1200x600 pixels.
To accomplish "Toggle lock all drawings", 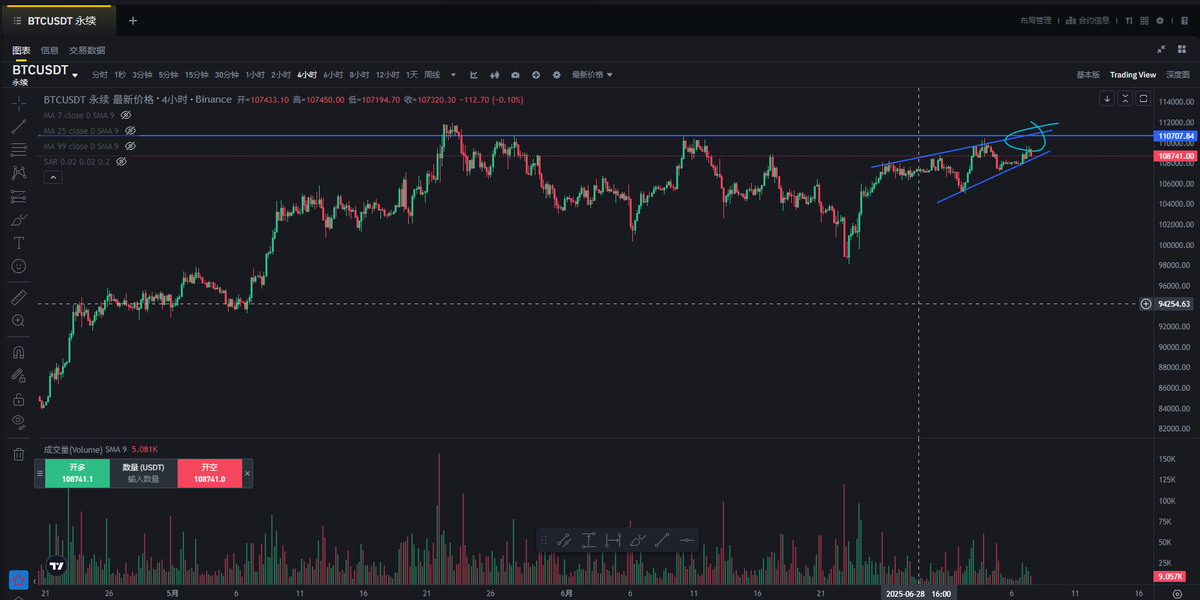I will (18, 398).
